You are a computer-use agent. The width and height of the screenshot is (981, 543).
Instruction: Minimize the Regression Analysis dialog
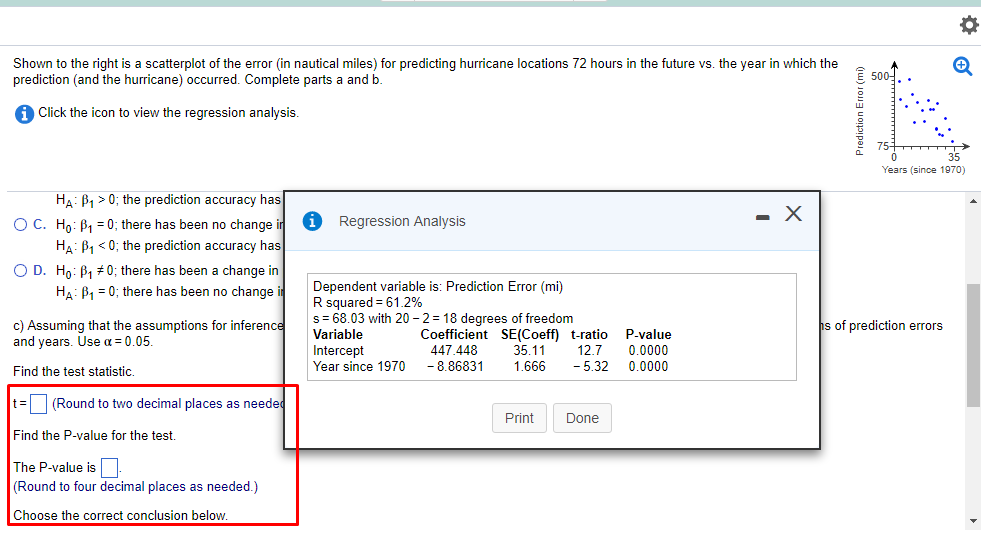coord(762,217)
